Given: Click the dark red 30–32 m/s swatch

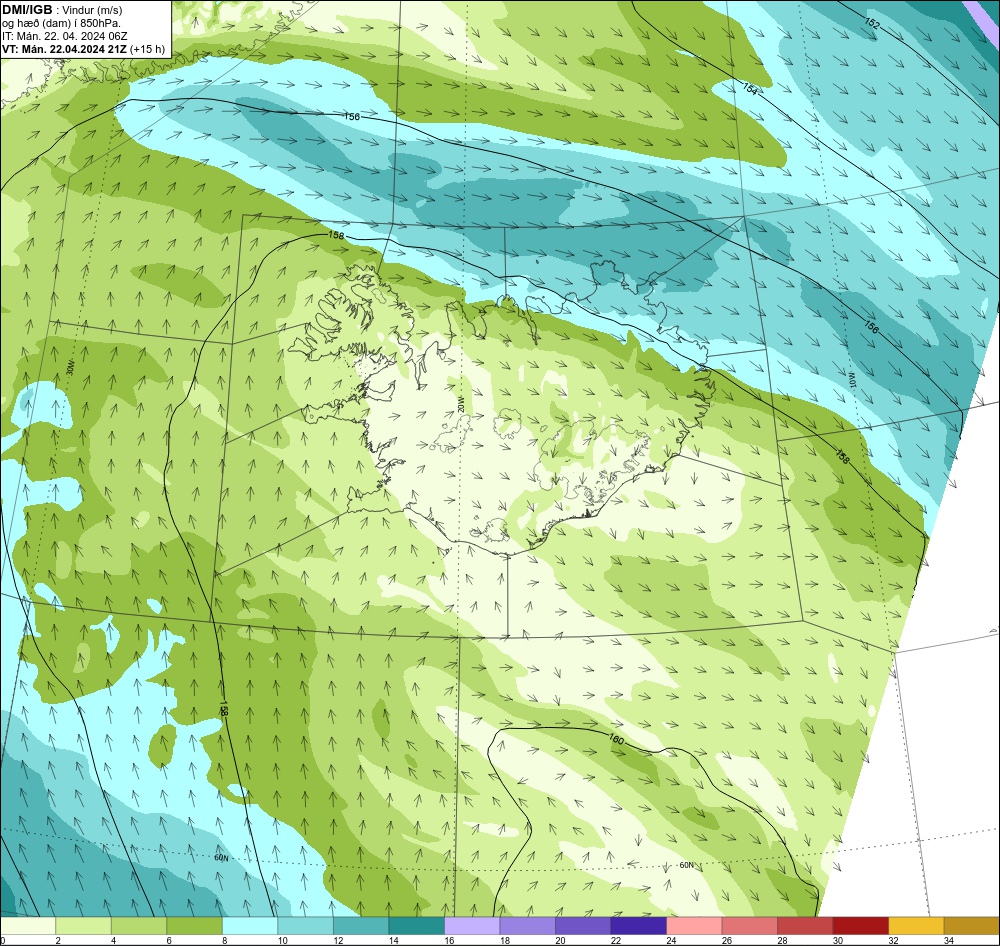Looking at the screenshot, I should click(x=860, y=926).
